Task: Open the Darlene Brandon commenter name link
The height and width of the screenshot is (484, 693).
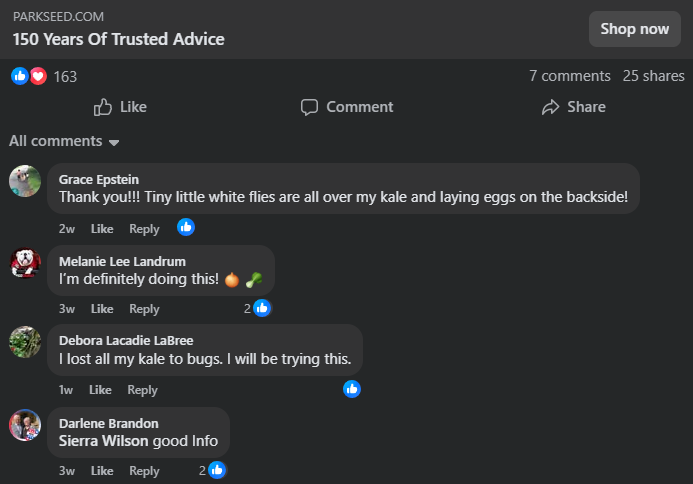Action: coord(108,423)
